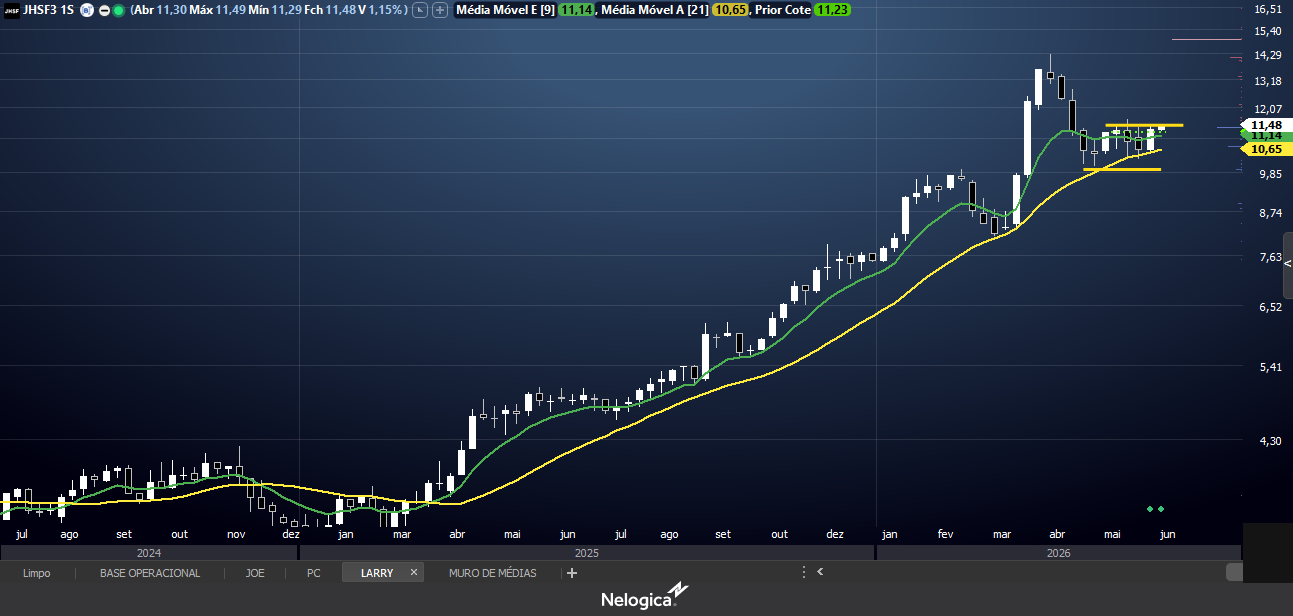Viewport: 1293px width, 616px height.
Task: Click the 2026 year bar on timeline
Action: click(x=1058, y=552)
